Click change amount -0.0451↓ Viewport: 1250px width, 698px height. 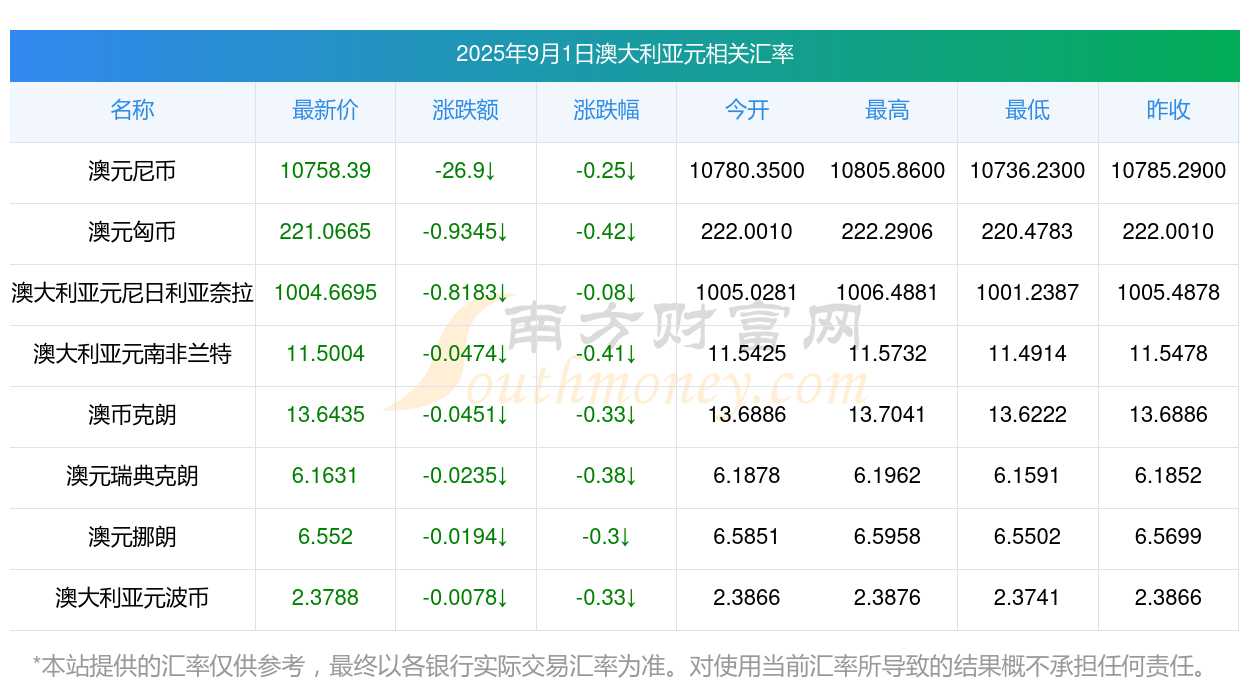[x=466, y=415]
